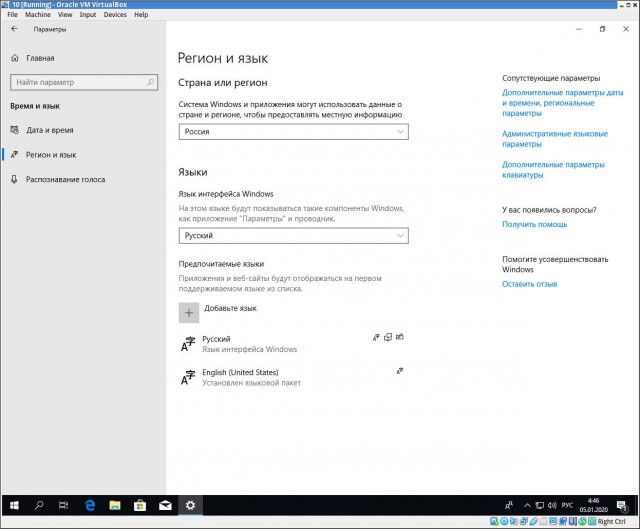Click the plus icon for Добавьте язык
This screenshot has height=529, width=640.
point(189,313)
